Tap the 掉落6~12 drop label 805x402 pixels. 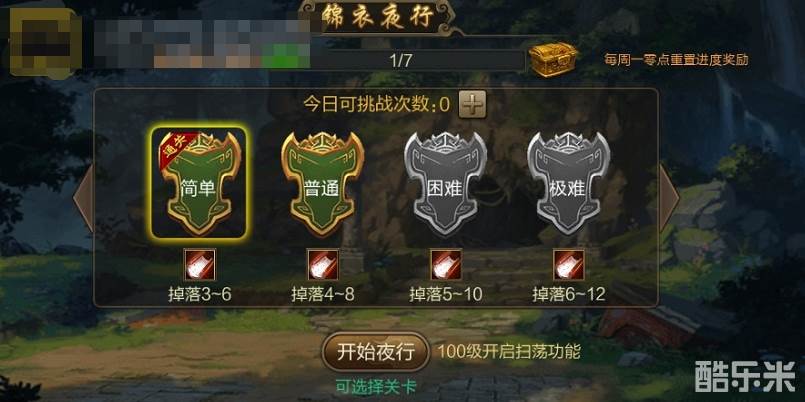pyautogui.click(x=569, y=295)
